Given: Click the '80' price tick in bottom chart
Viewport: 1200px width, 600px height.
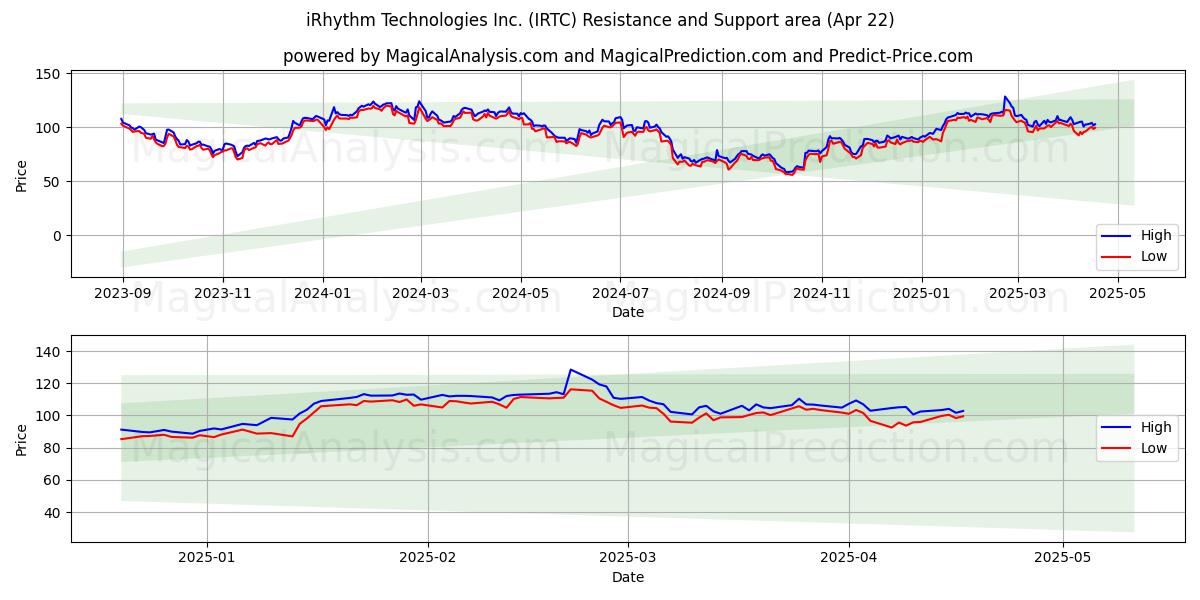Looking at the screenshot, I should click(54, 448).
